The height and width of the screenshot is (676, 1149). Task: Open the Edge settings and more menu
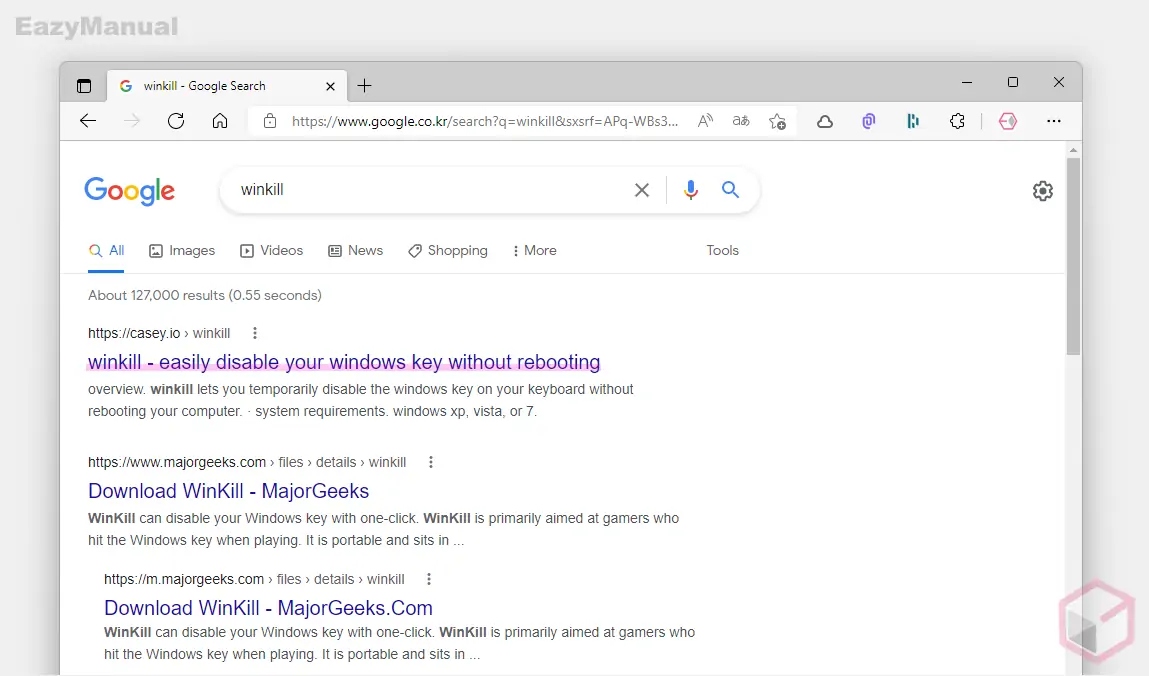[1053, 121]
